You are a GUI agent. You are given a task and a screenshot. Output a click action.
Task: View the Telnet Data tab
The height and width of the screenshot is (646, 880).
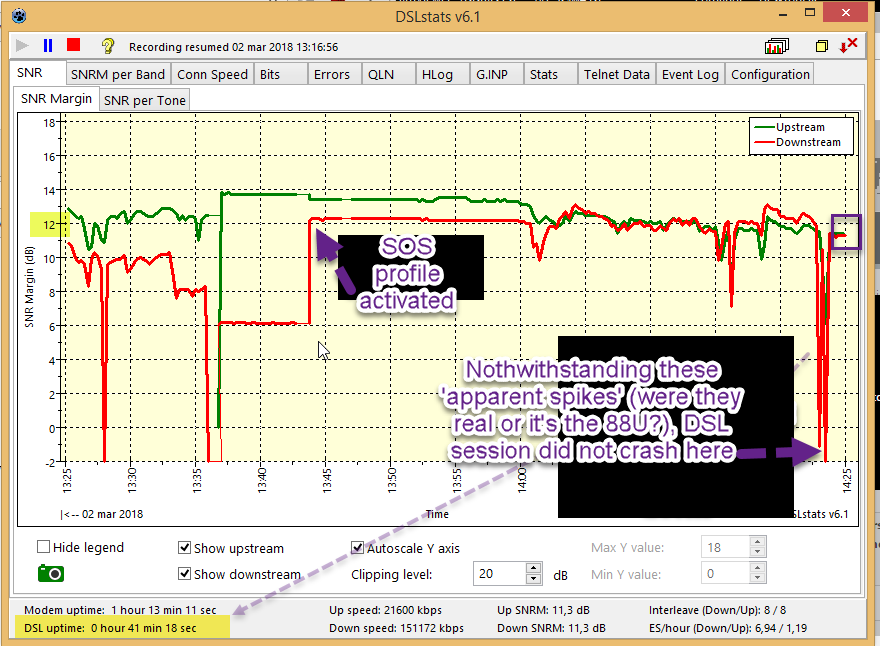click(616, 75)
